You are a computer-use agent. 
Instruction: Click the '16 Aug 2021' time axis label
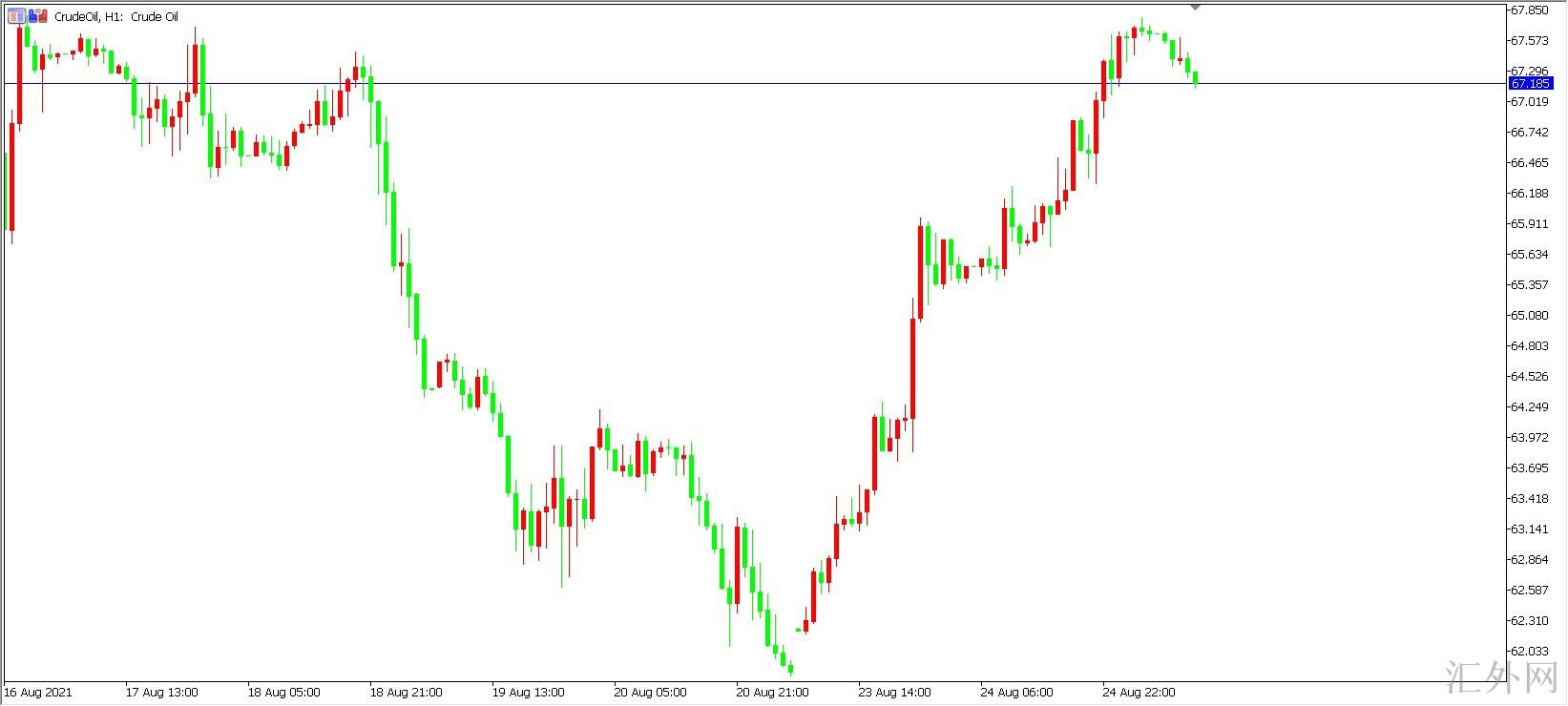tap(38, 692)
